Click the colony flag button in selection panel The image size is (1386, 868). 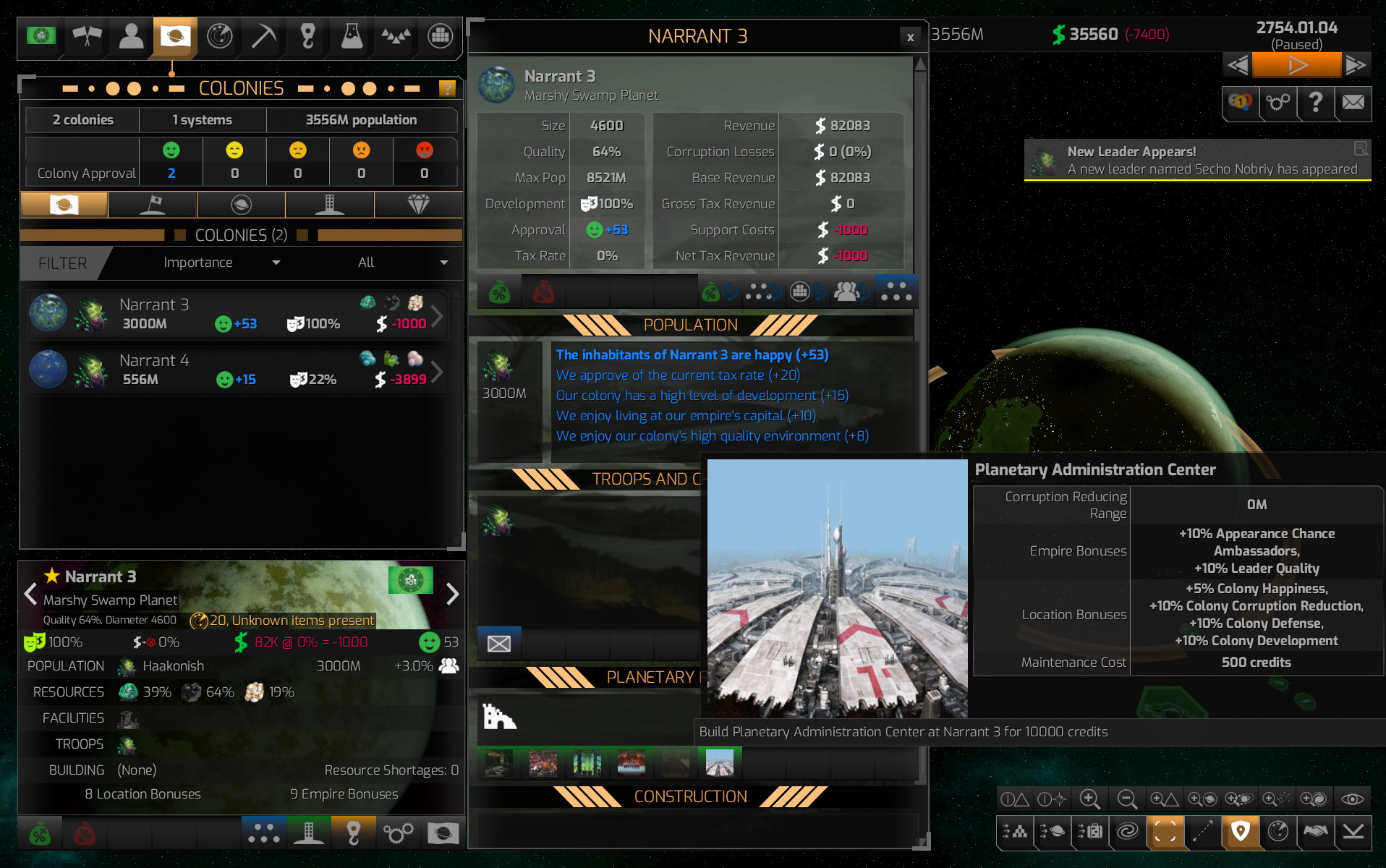click(x=443, y=833)
